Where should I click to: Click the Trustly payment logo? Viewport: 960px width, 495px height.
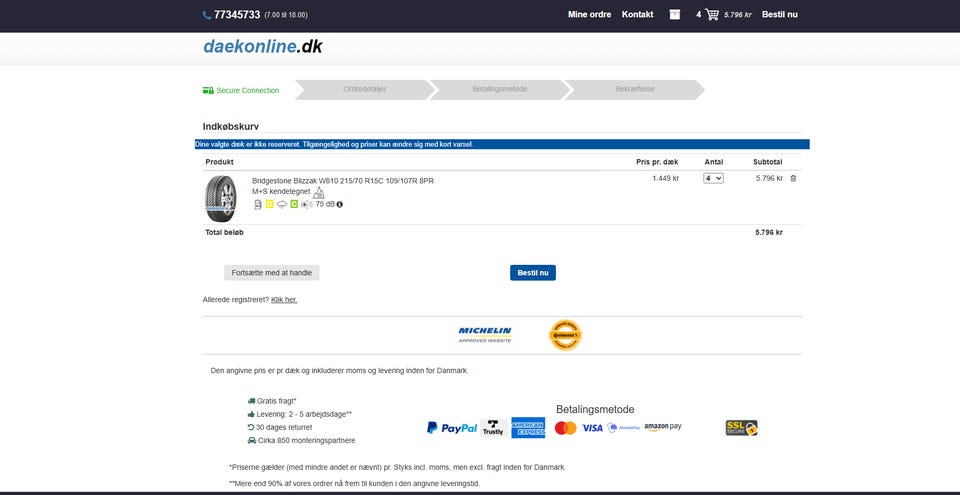point(493,428)
